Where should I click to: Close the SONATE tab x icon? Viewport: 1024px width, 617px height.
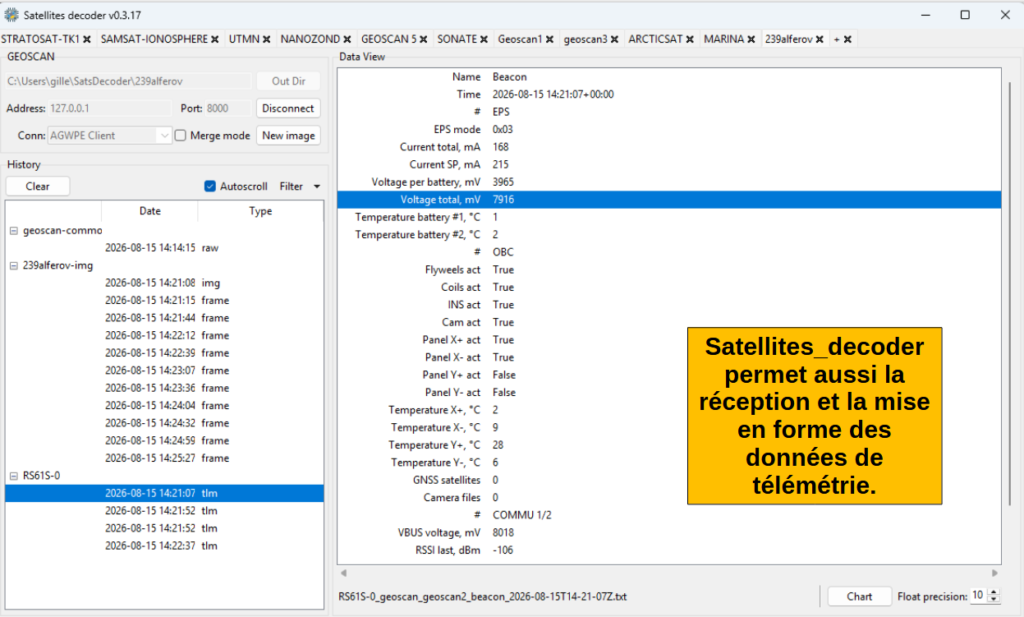pyautogui.click(x=484, y=39)
